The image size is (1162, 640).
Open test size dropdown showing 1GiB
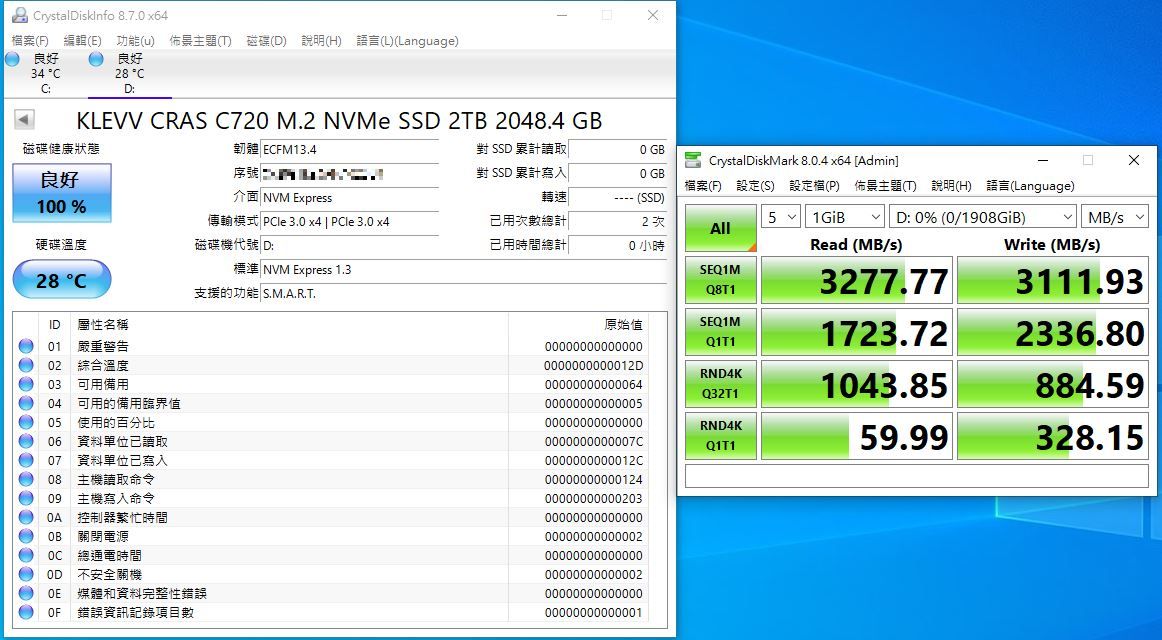(845, 217)
